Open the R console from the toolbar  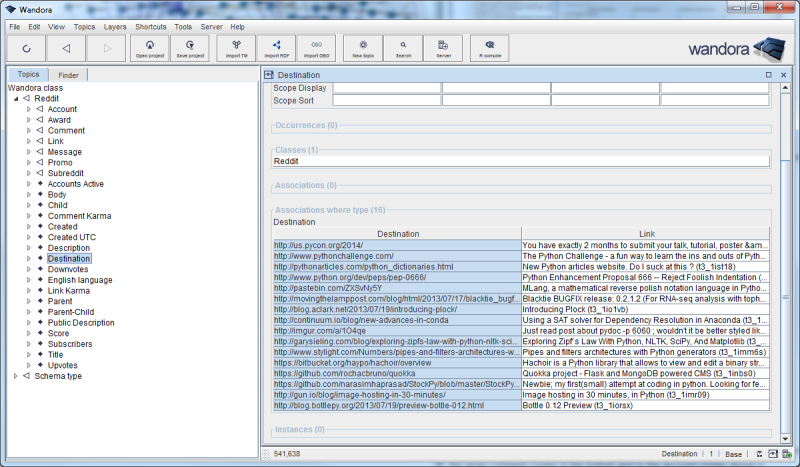(489, 48)
